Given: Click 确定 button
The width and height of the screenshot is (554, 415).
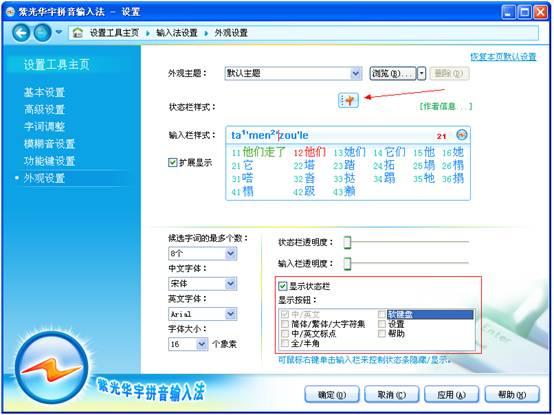Looking at the screenshot, I should (332, 395).
